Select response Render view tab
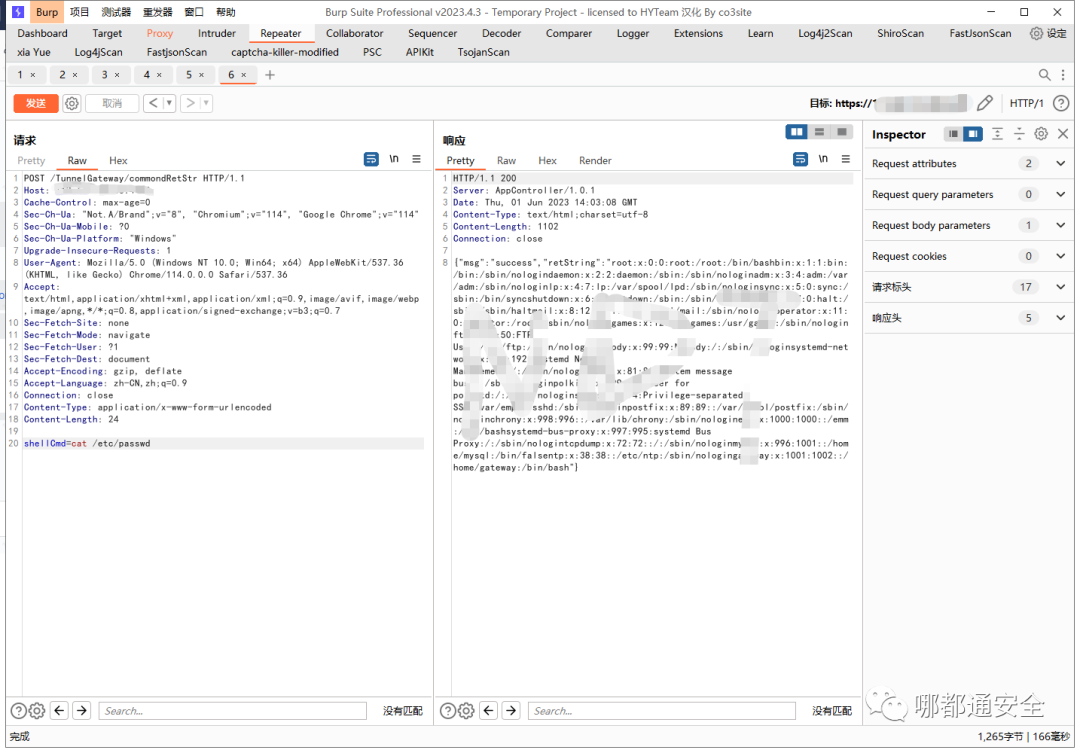Screen dimensions: 1080x753 [x=595, y=161]
